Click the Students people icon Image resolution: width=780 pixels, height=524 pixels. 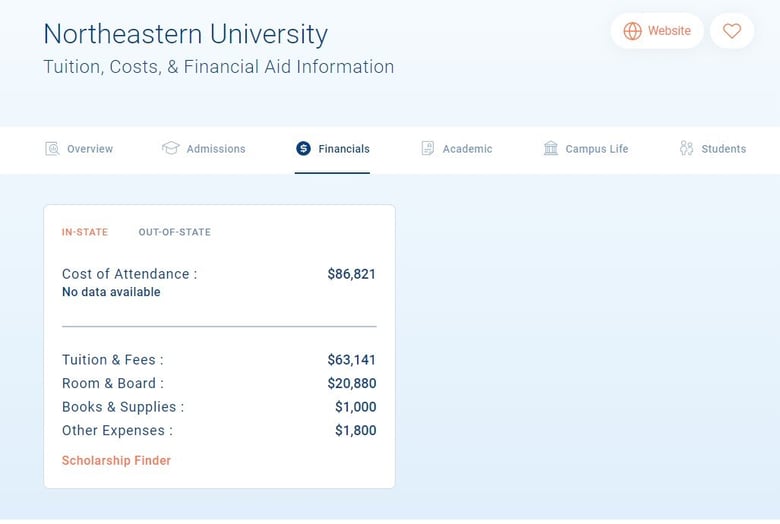(686, 148)
